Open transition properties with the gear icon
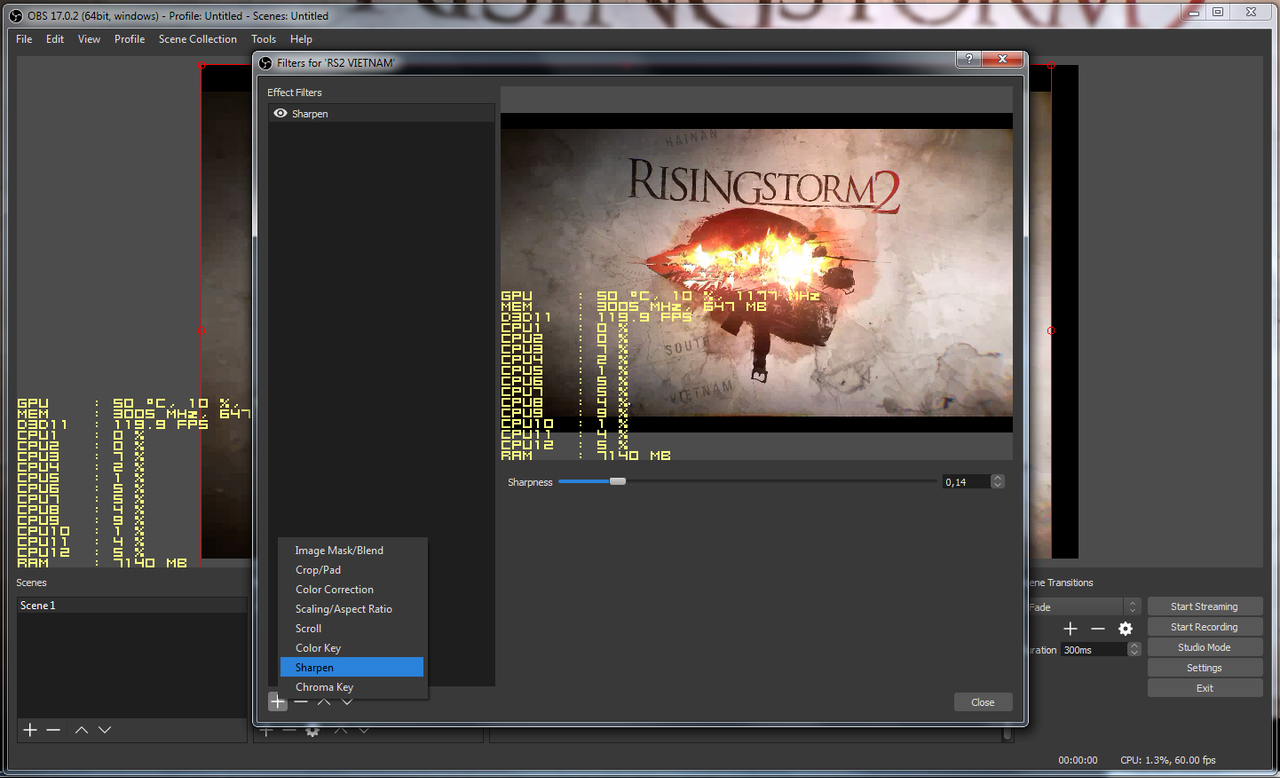The width and height of the screenshot is (1280, 778). click(x=1125, y=628)
